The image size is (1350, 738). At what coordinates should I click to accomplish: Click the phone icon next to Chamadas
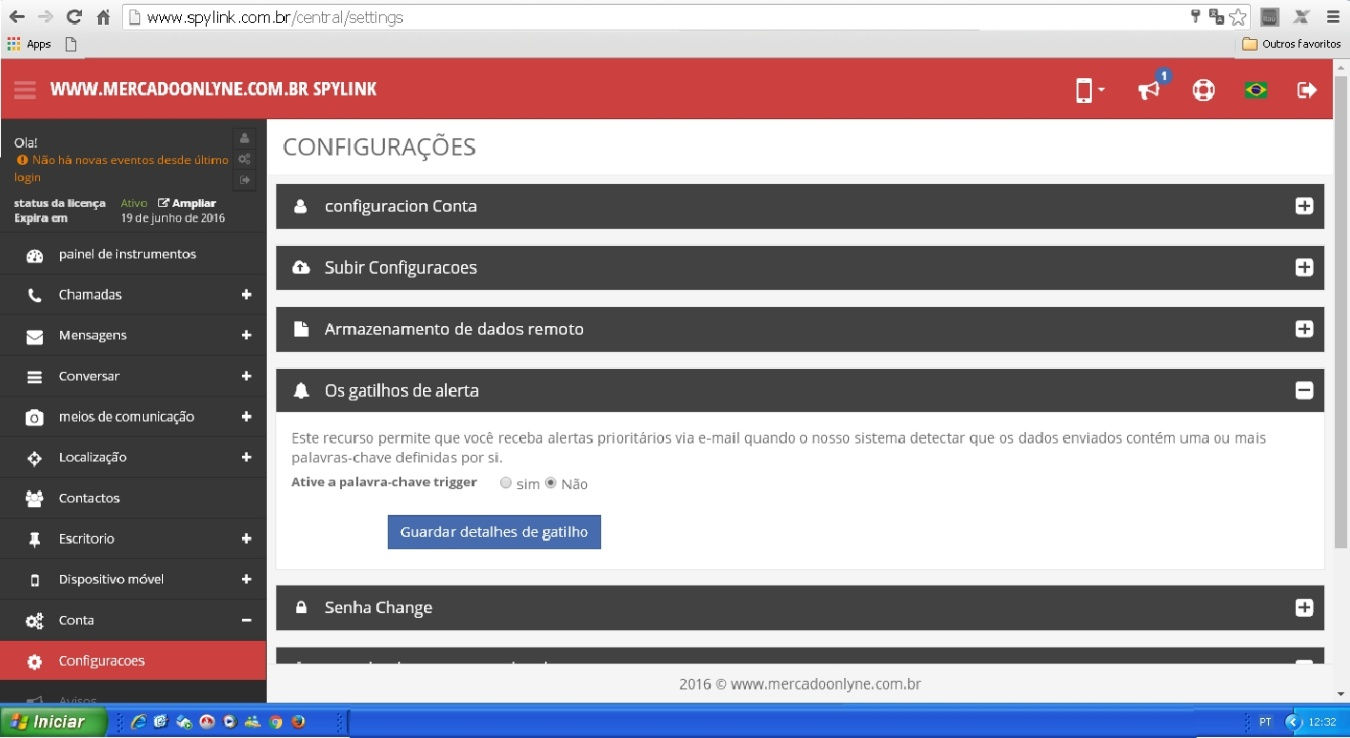pyautogui.click(x=35, y=295)
